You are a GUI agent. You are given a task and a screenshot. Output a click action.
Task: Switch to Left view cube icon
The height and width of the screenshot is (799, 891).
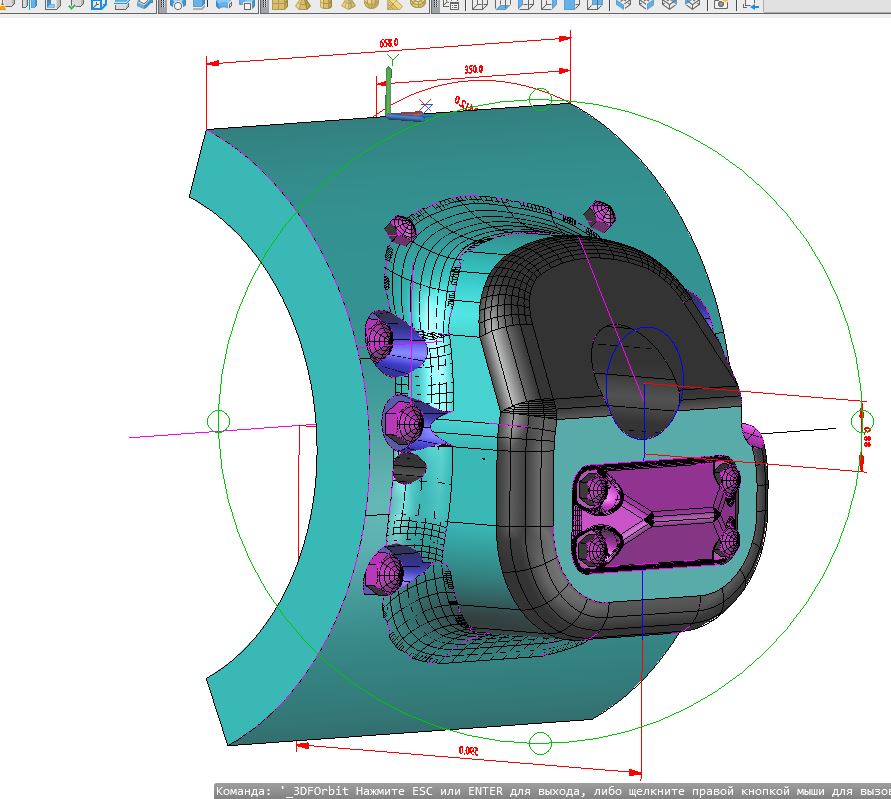pyautogui.click(x=526, y=5)
